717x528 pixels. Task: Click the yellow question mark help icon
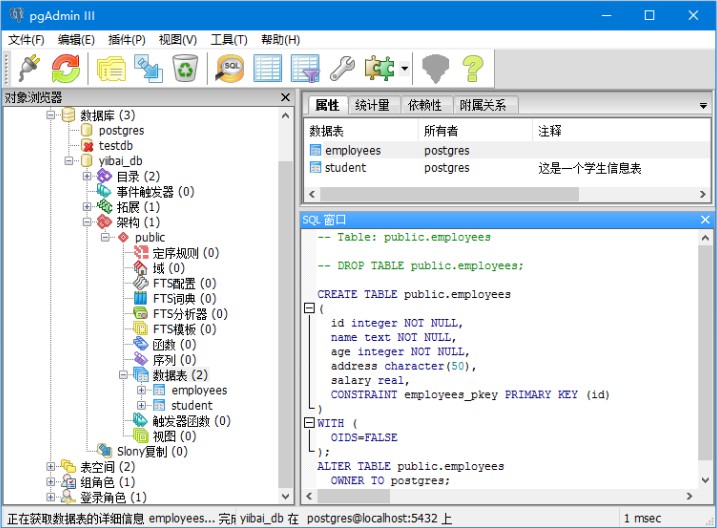[x=473, y=69]
